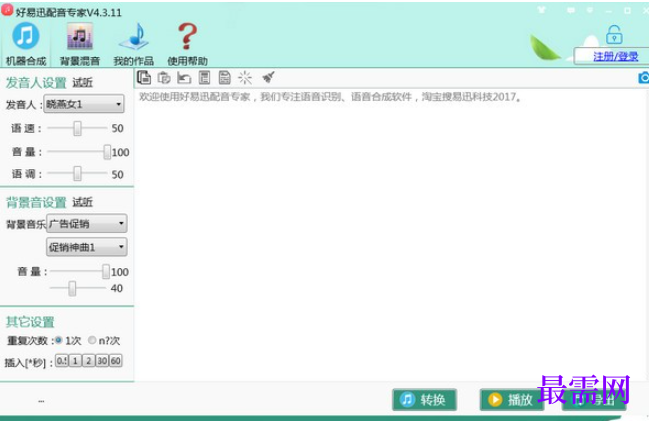649x421 pixels.
Task: Click the text template toolbar icon
Action: (x=204, y=77)
